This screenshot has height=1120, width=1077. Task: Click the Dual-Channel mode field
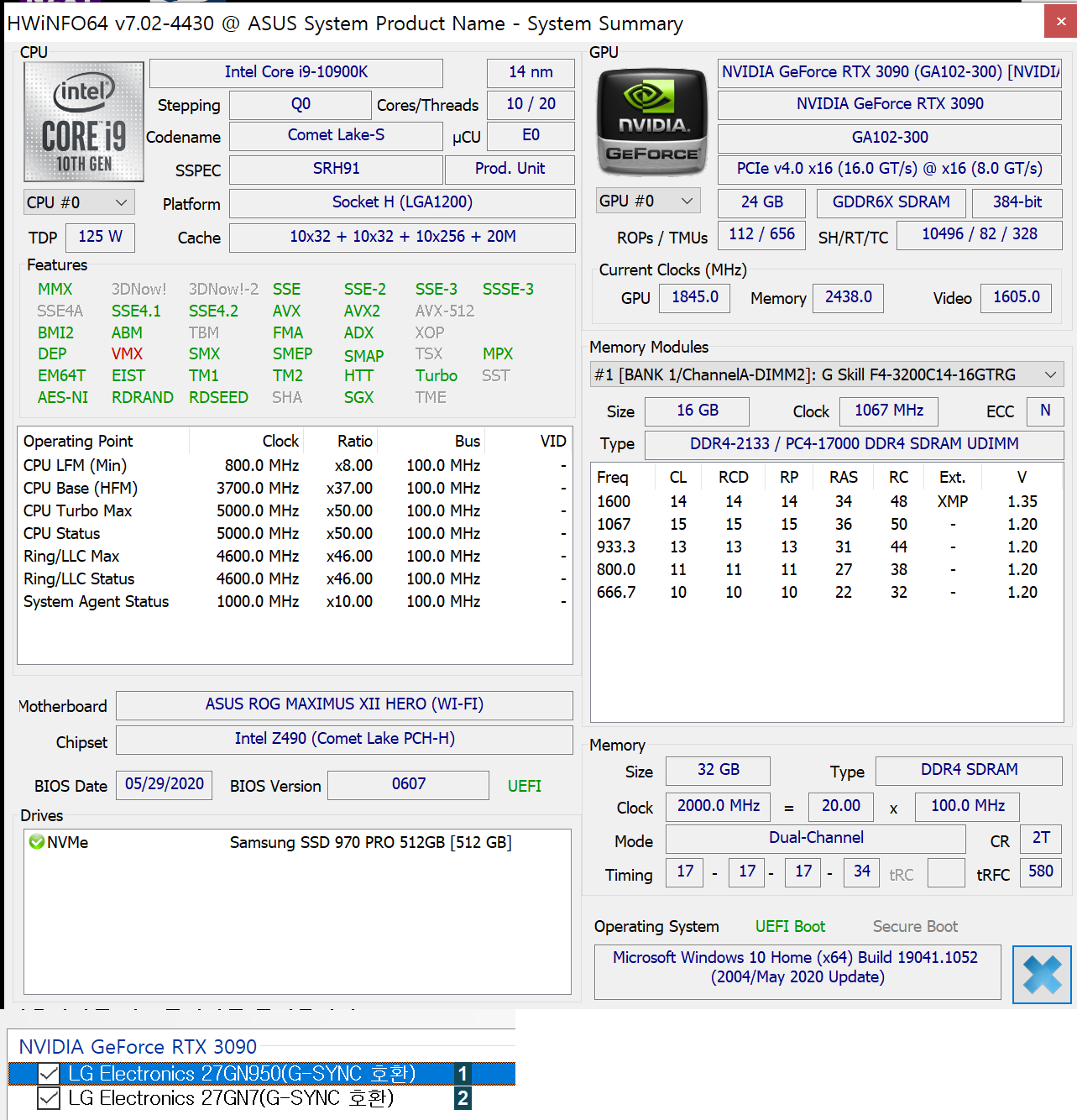(815, 838)
